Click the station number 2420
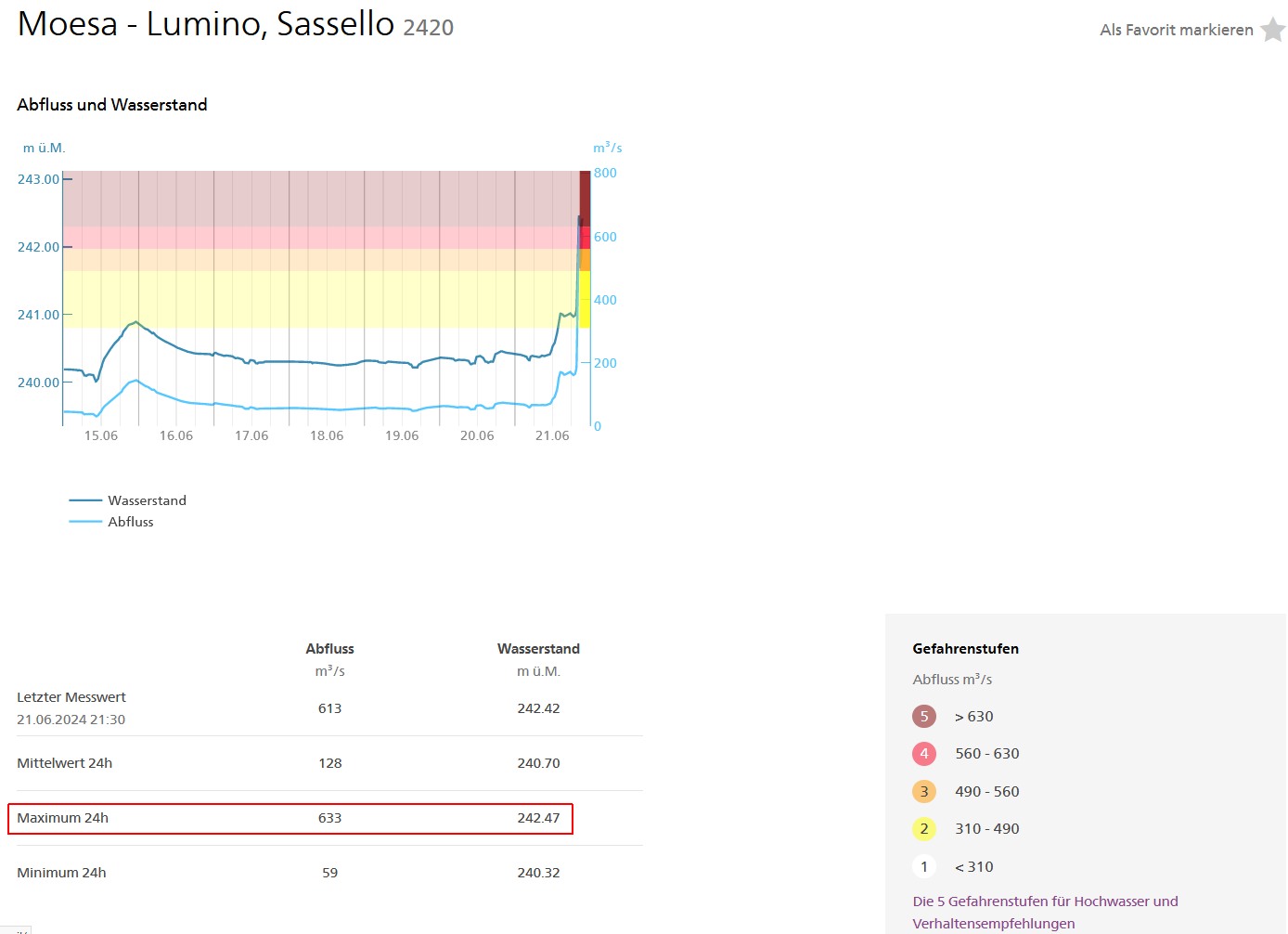 (428, 28)
